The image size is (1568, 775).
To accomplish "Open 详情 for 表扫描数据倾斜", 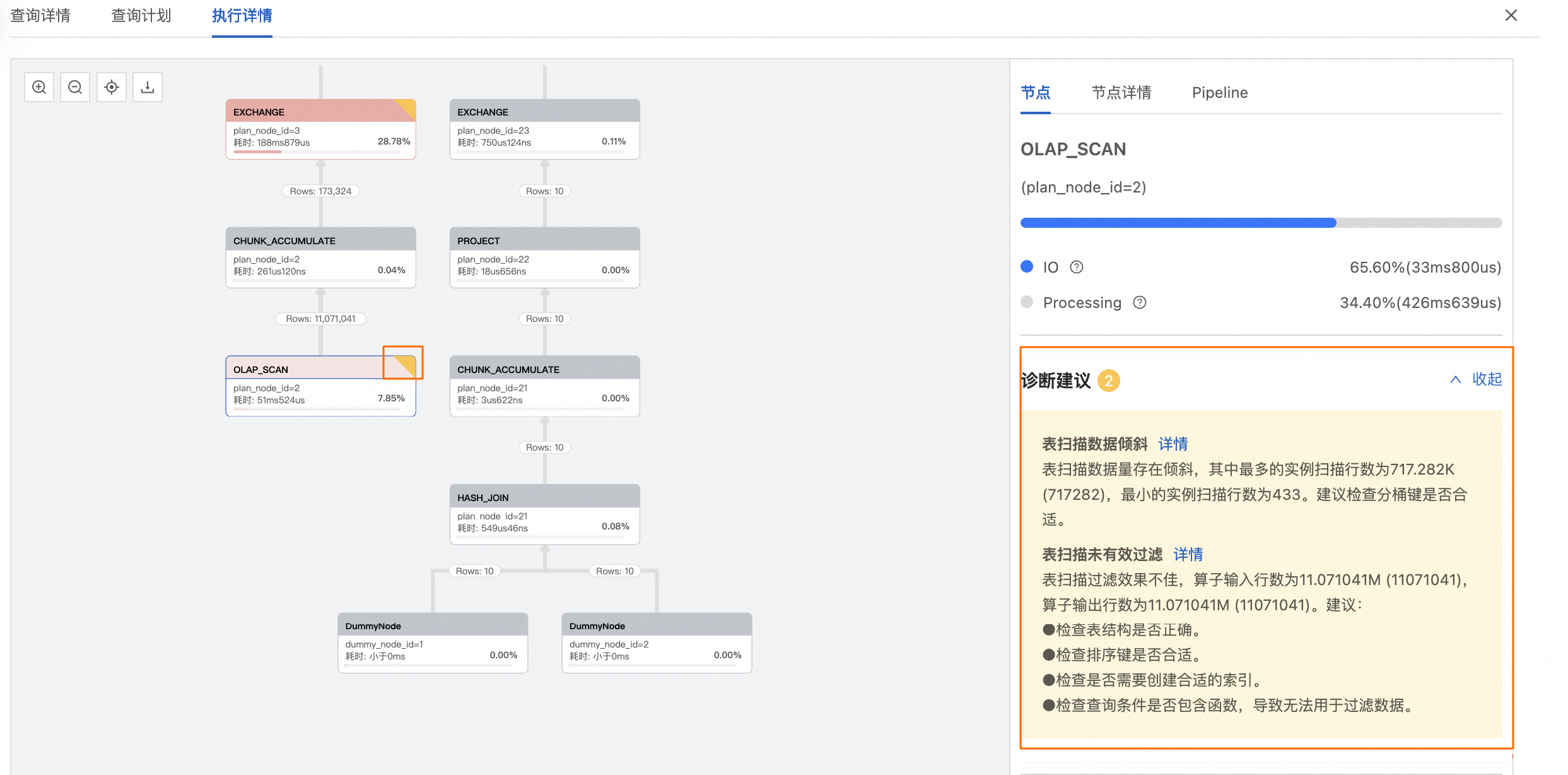I will (1173, 444).
